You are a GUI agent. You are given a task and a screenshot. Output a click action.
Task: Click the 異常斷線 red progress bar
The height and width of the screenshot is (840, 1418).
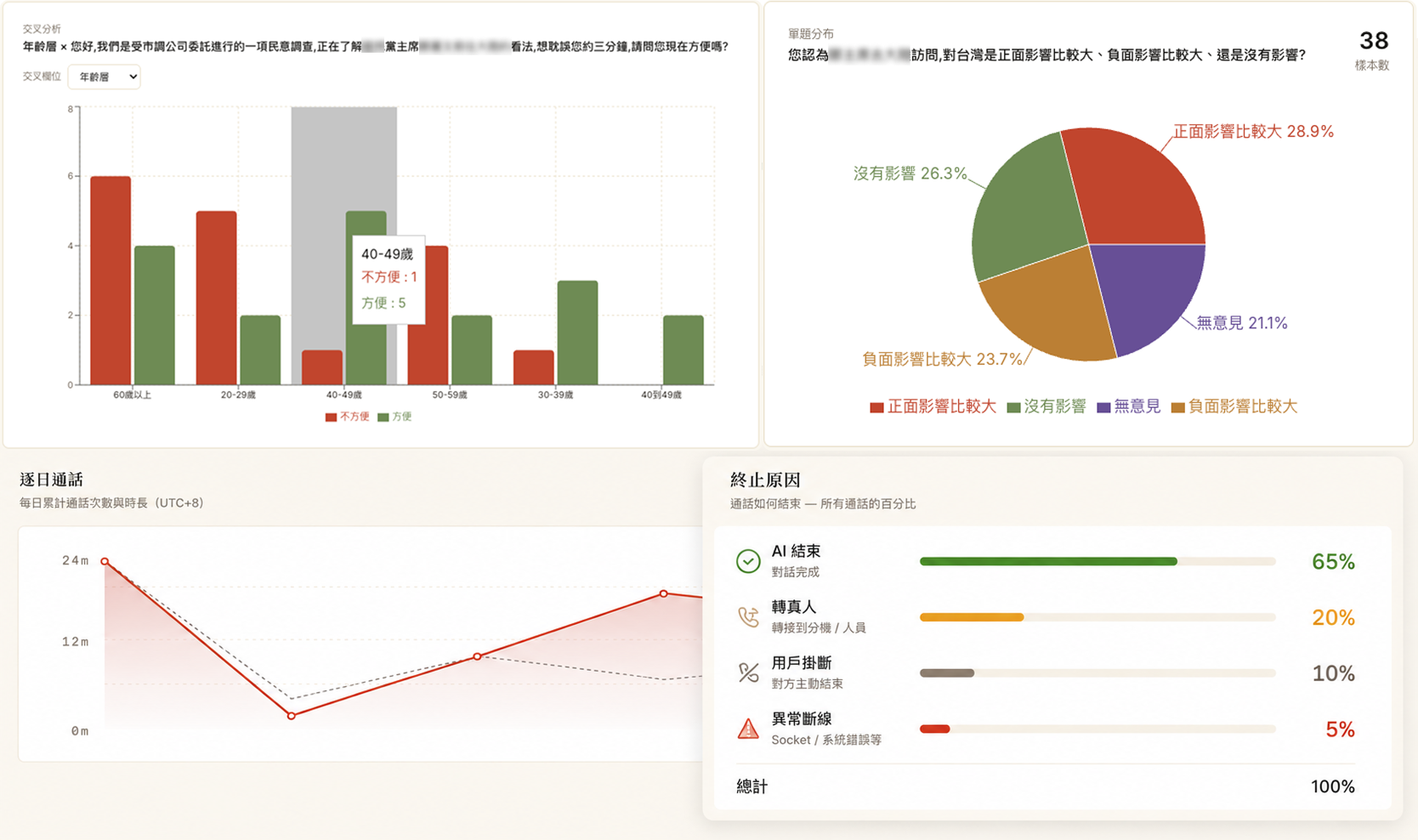click(x=934, y=729)
